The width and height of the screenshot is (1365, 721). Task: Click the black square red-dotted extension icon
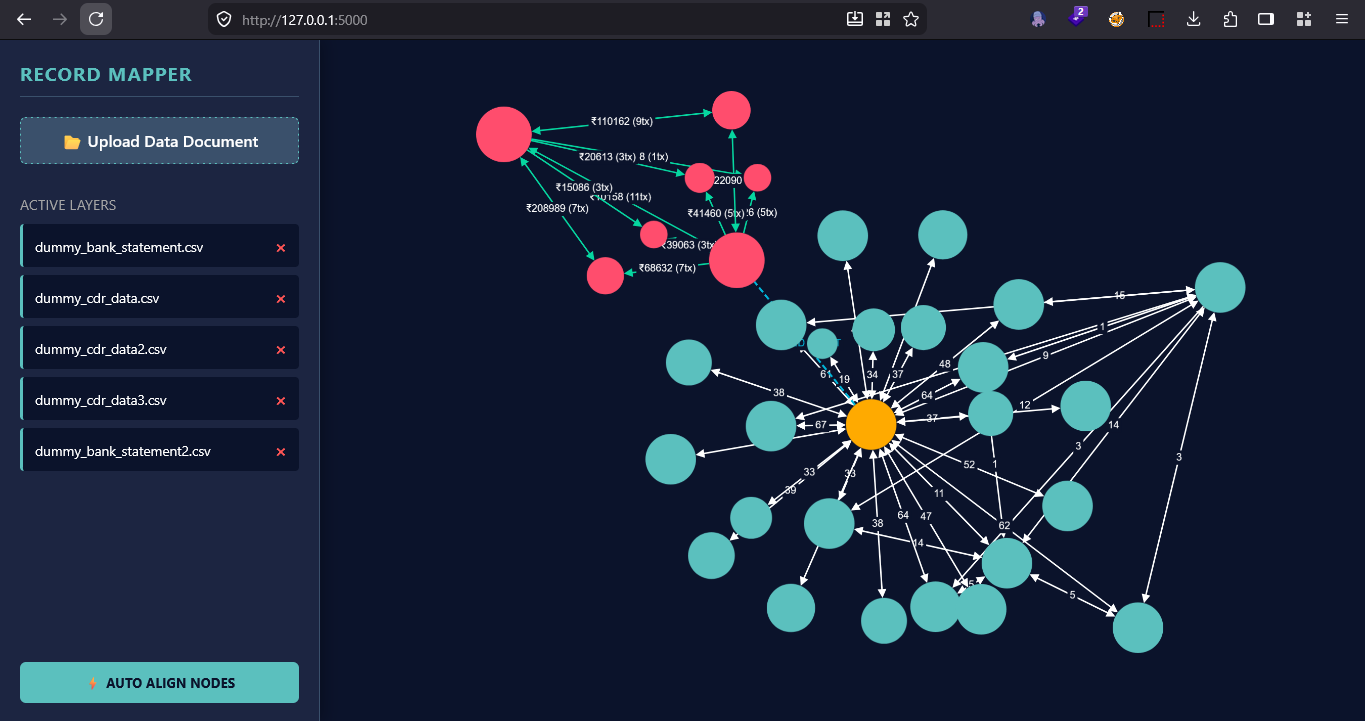pyautogui.click(x=1156, y=19)
